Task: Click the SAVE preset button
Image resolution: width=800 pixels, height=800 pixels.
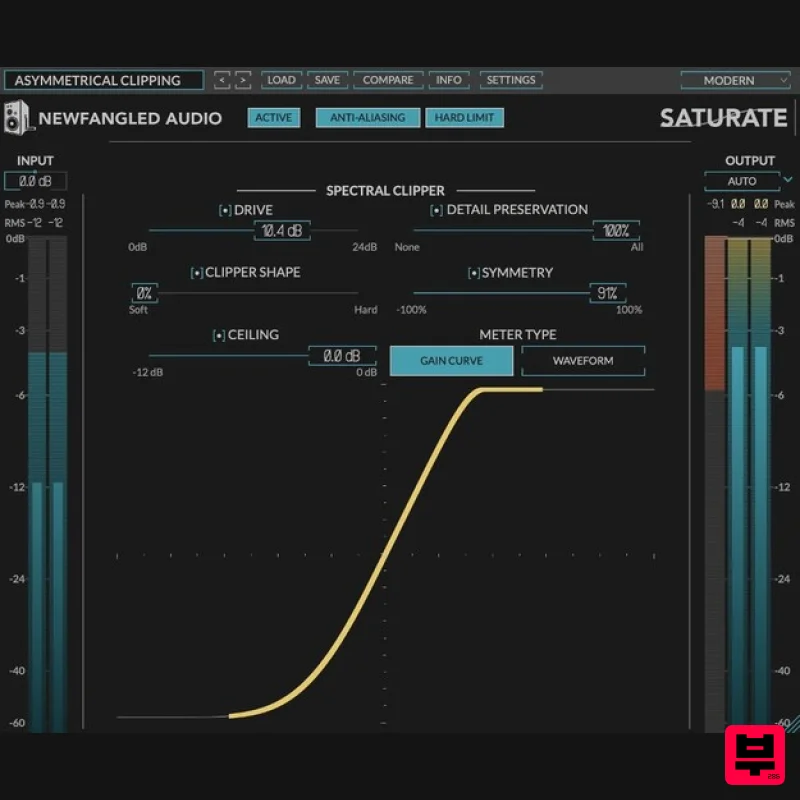Action: coord(327,80)
